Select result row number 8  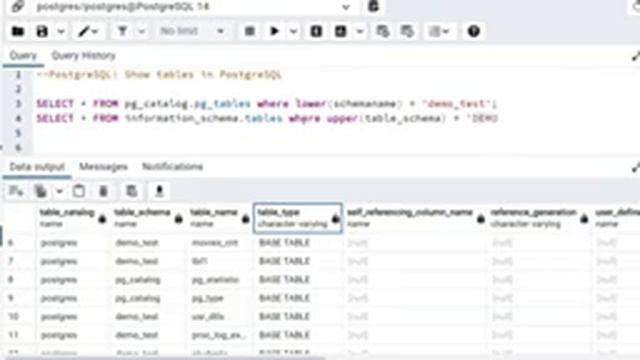(x=11, y=280)
